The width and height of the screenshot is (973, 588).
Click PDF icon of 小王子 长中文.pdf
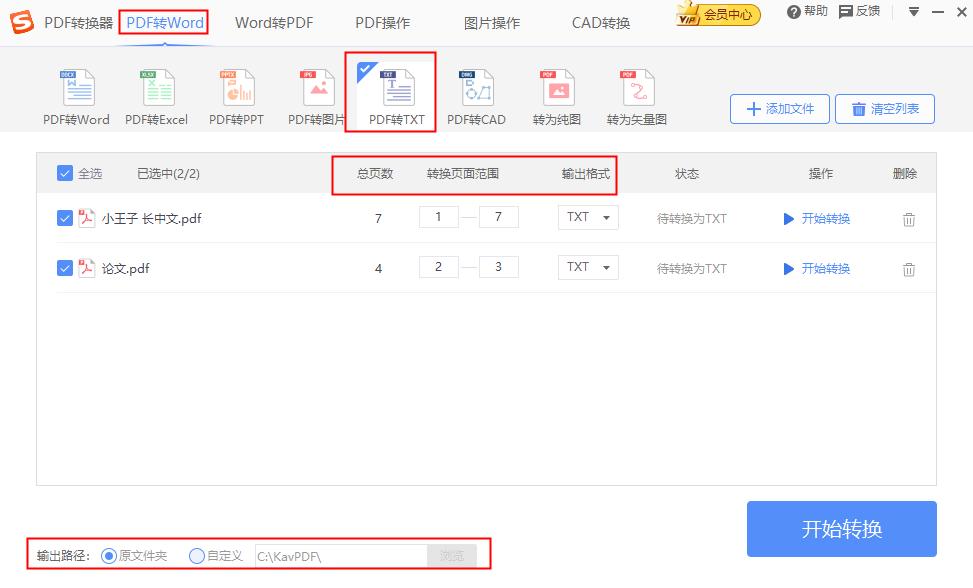(86, 218)
